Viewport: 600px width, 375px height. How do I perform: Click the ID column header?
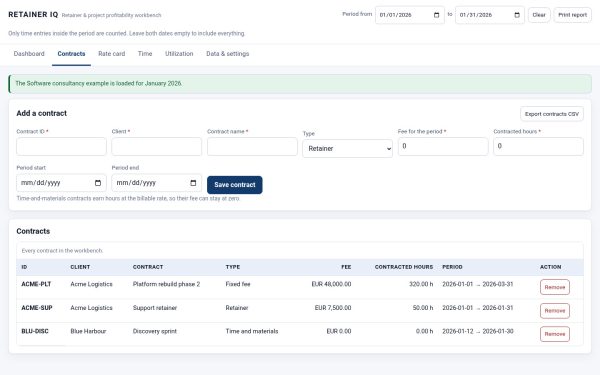point(24,267)
